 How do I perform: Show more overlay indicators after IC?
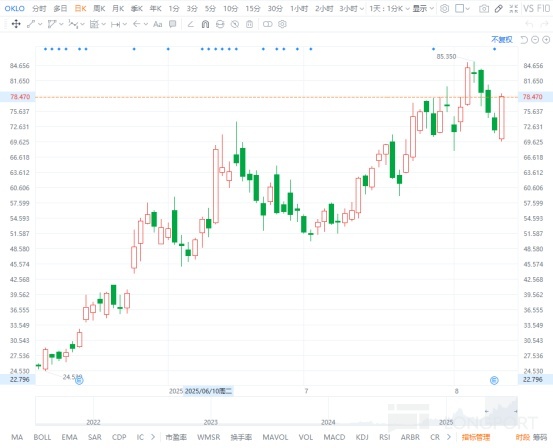point(153,437)
